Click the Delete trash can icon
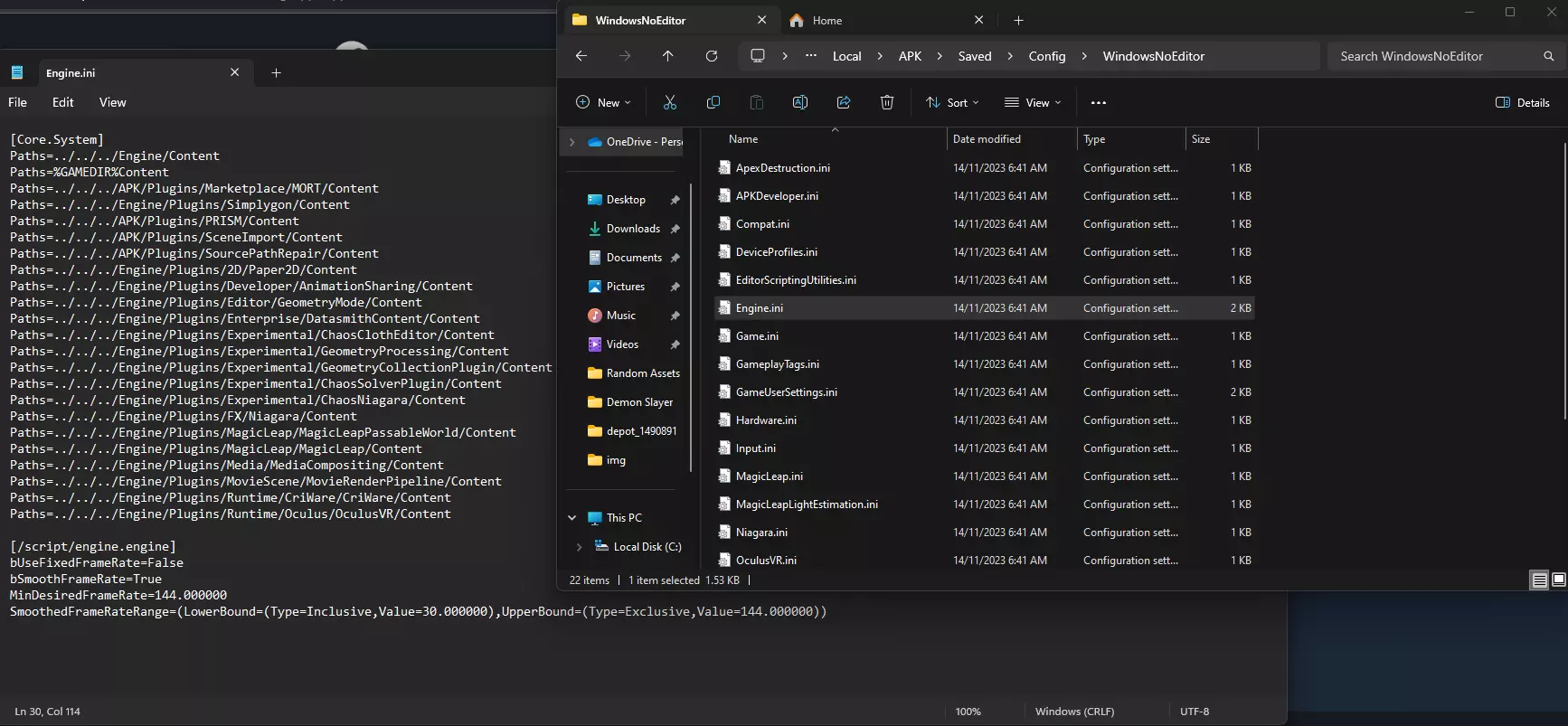 (887, 103)
